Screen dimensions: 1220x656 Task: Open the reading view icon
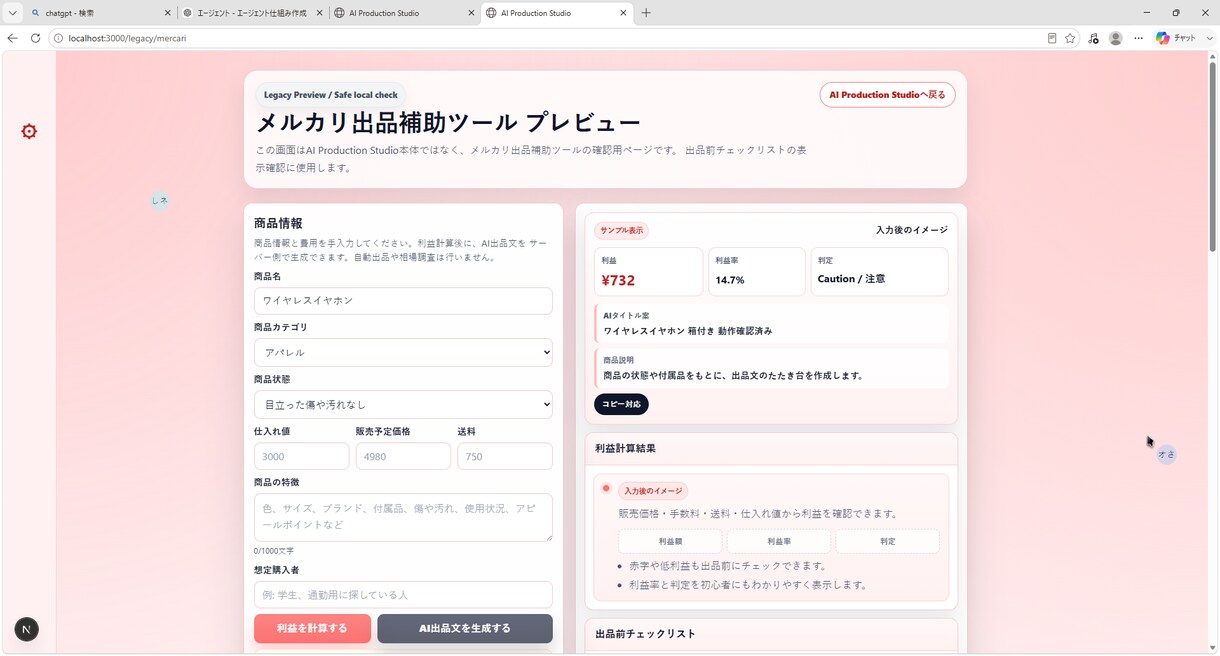tap(1052, 38)
